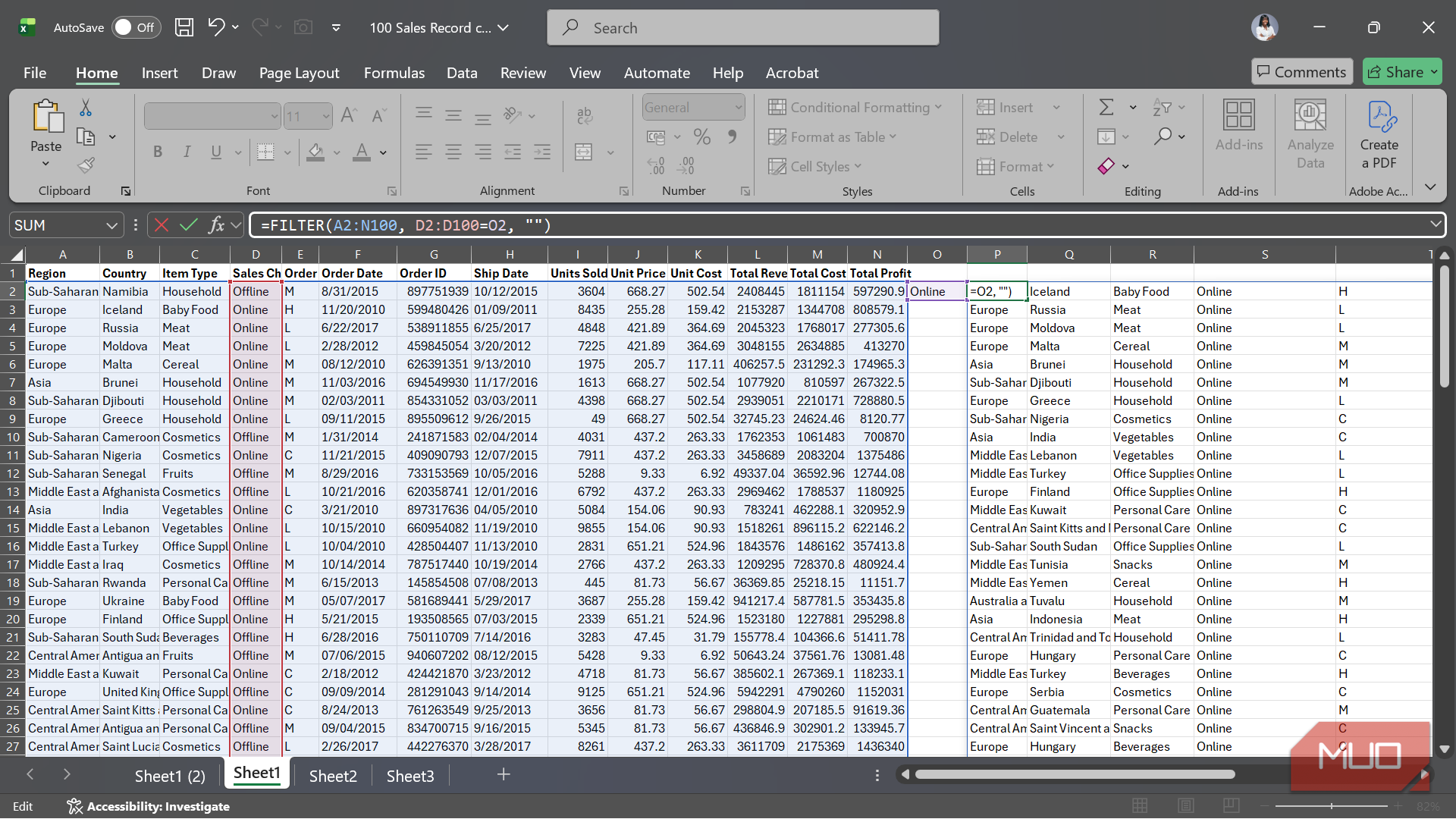Click the user profile picture
The height and width of the screenshot is (819, 1456).
tap(1264, 27)
